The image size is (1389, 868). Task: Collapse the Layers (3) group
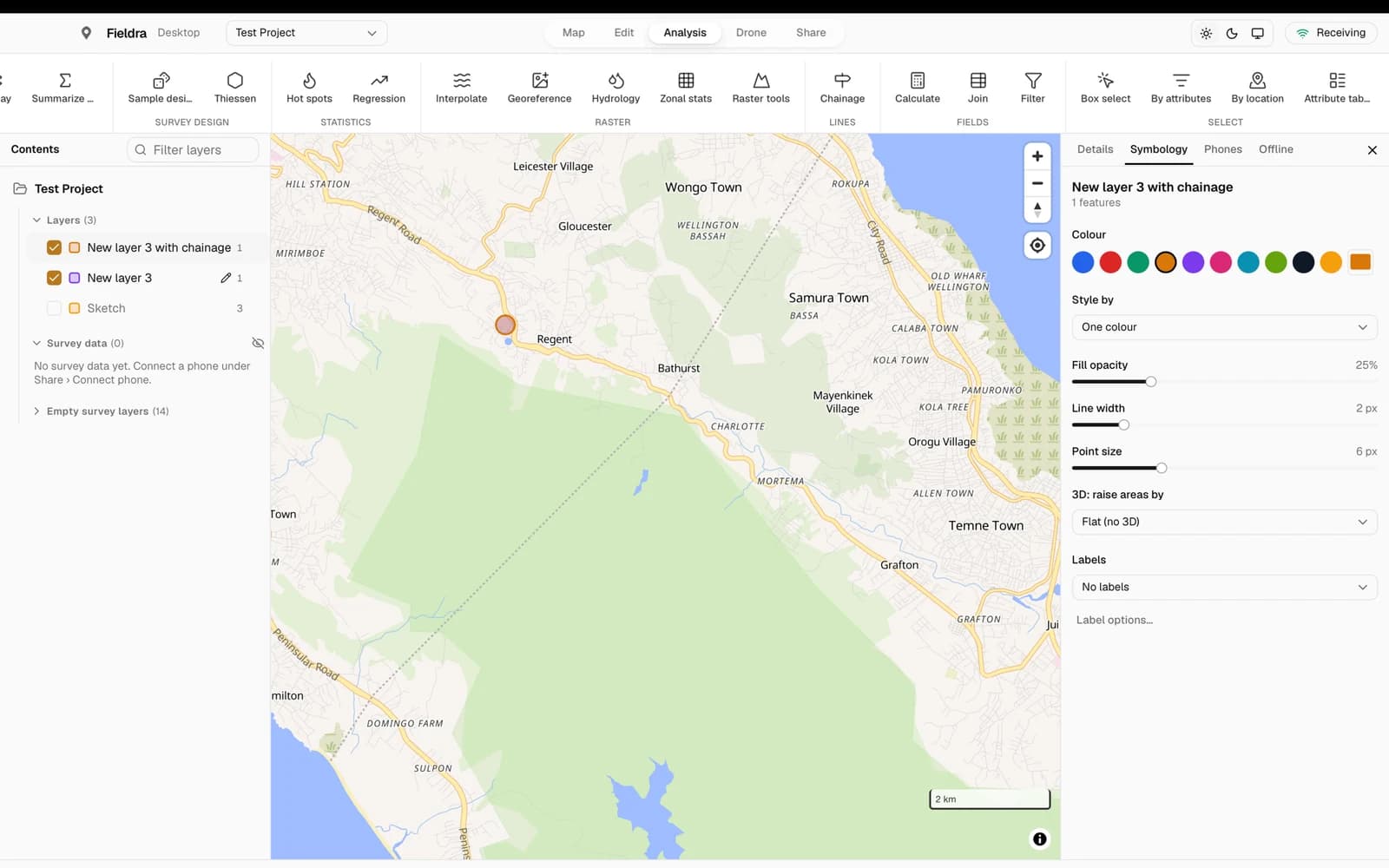(x=36, y=220)
